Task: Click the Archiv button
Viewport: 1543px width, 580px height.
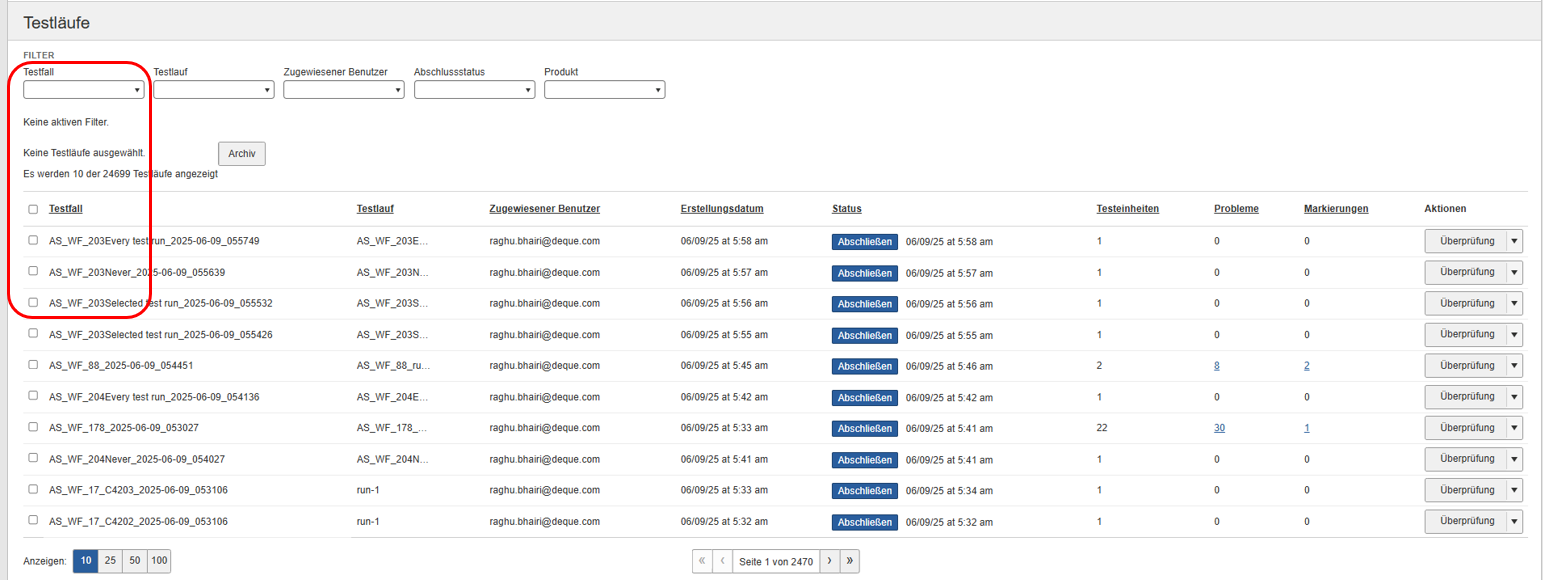Action: tap(241, 154)
